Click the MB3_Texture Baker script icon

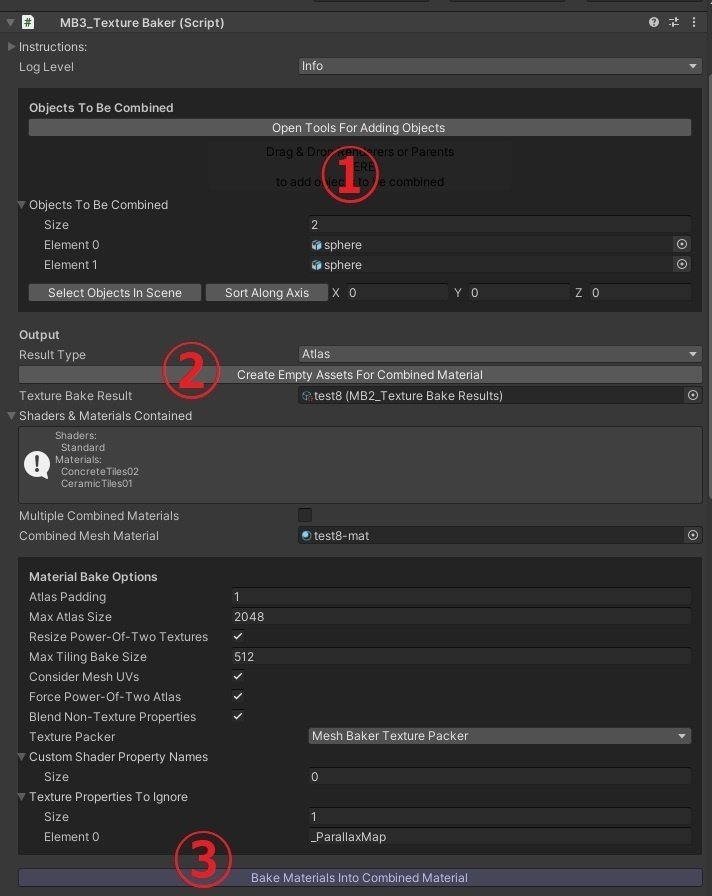click(27, 22)
